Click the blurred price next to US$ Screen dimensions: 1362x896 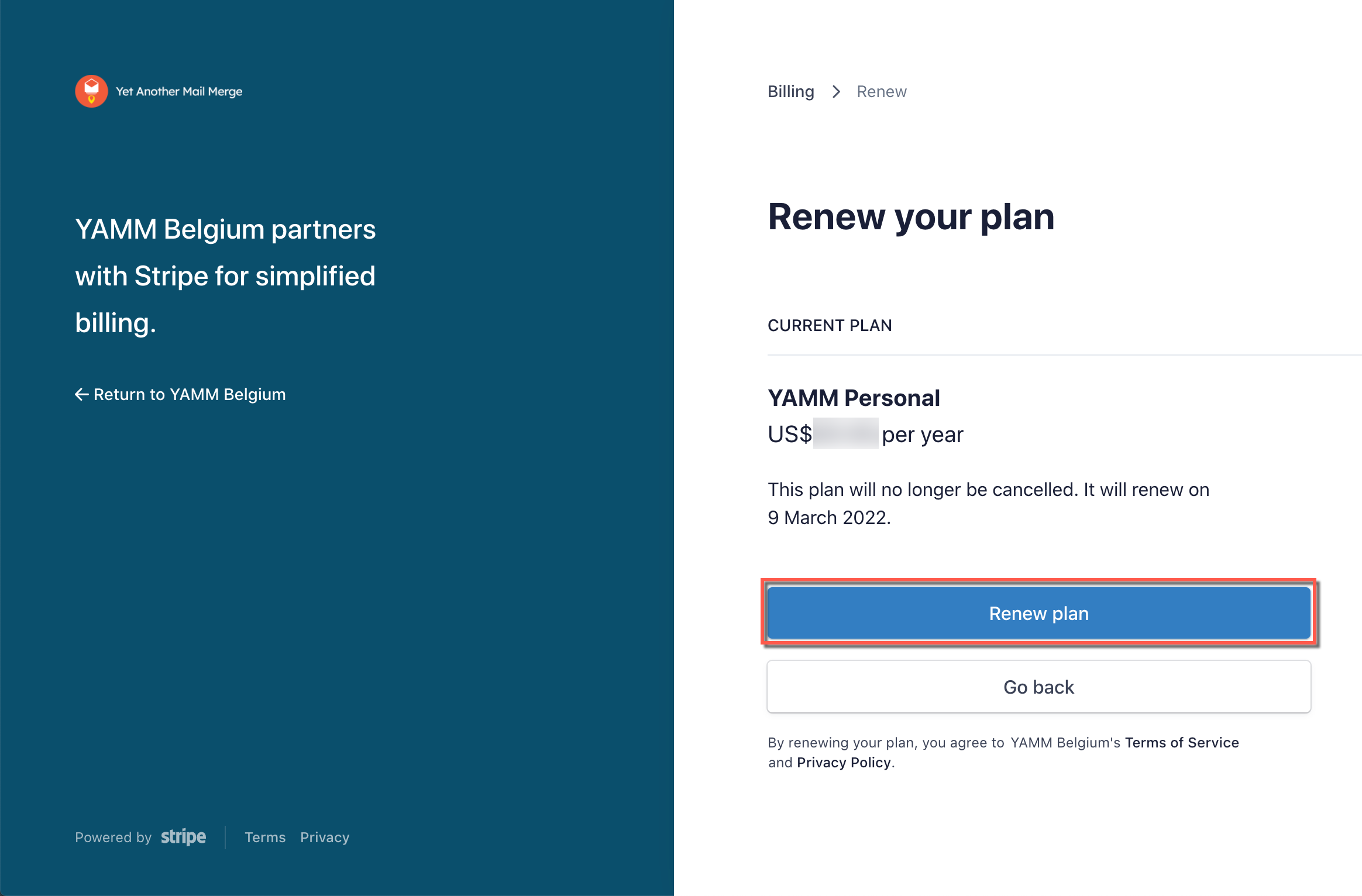tap(847, 433)
